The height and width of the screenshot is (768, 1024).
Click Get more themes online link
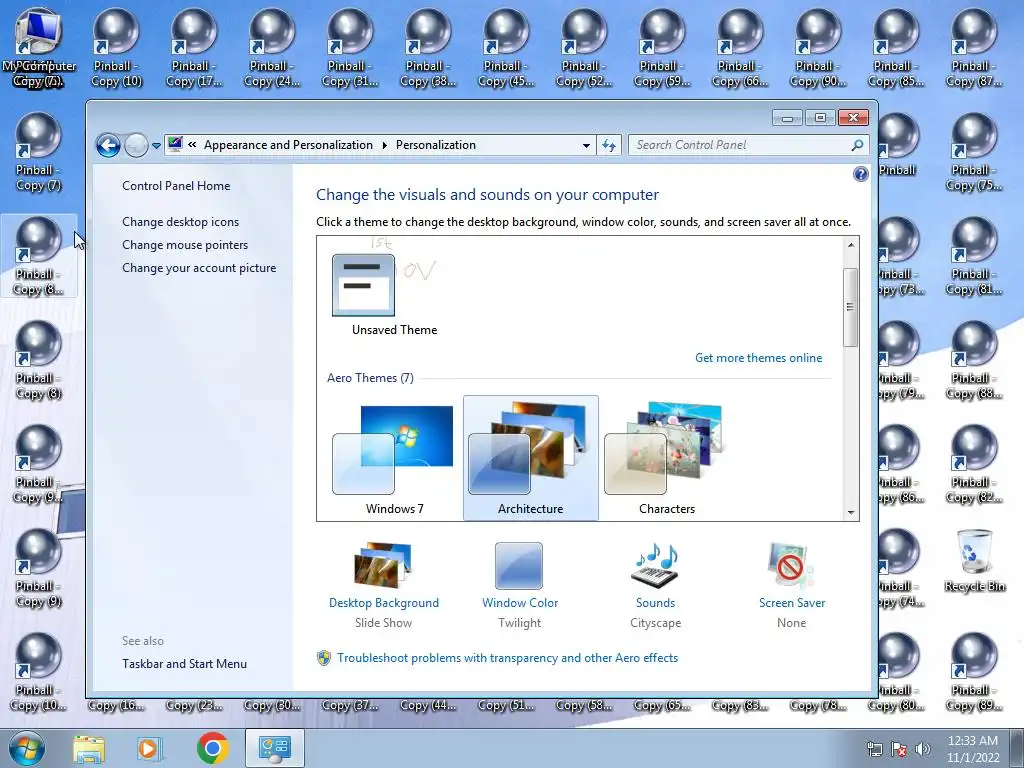[758, 358]
